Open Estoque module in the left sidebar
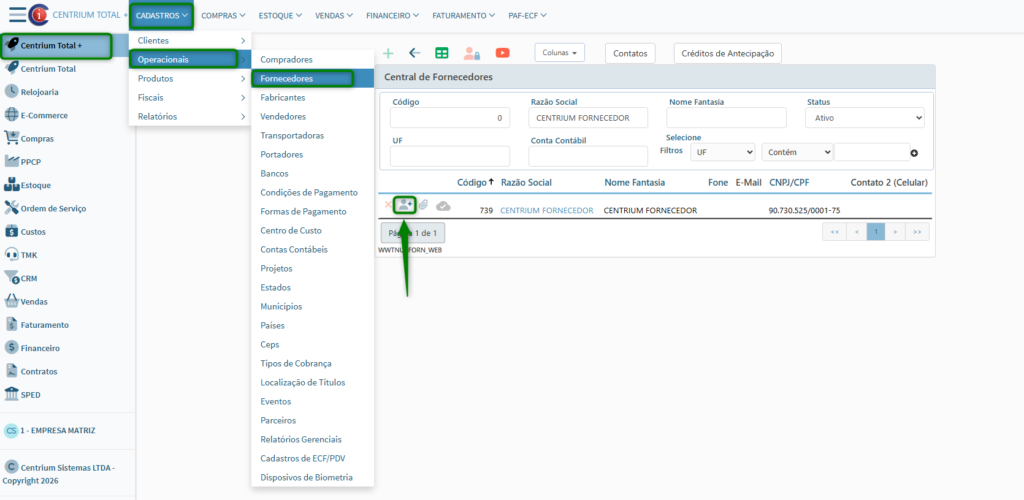The height and width of the screenshot is (500, 1024). pos(36,185)
